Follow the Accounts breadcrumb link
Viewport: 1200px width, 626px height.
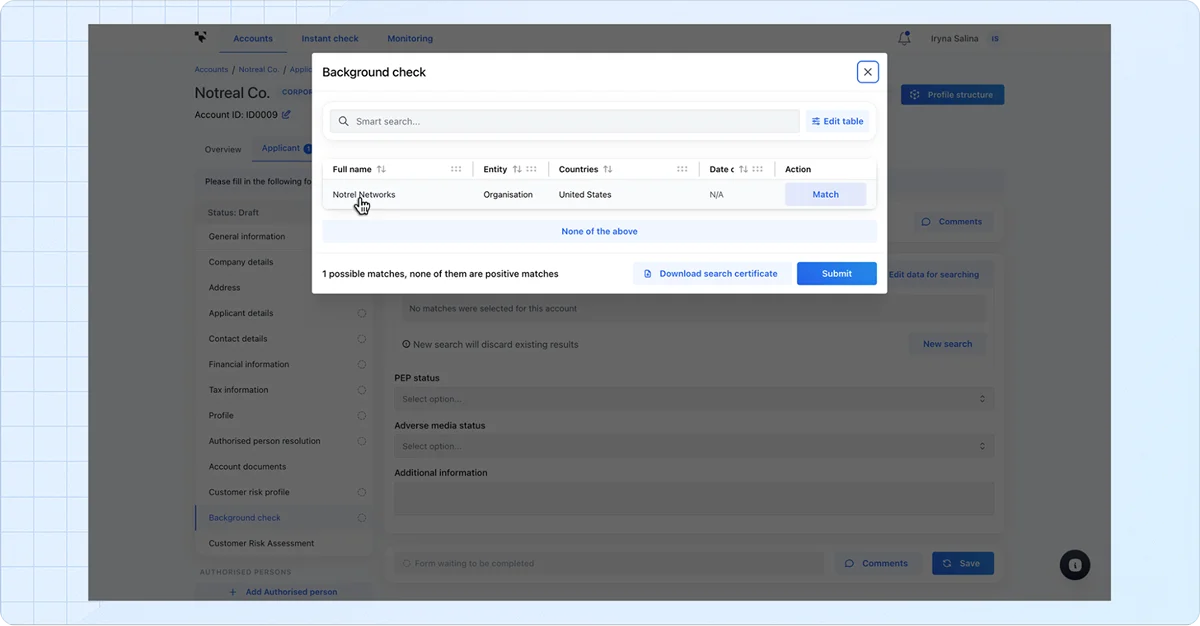[211, 70]
